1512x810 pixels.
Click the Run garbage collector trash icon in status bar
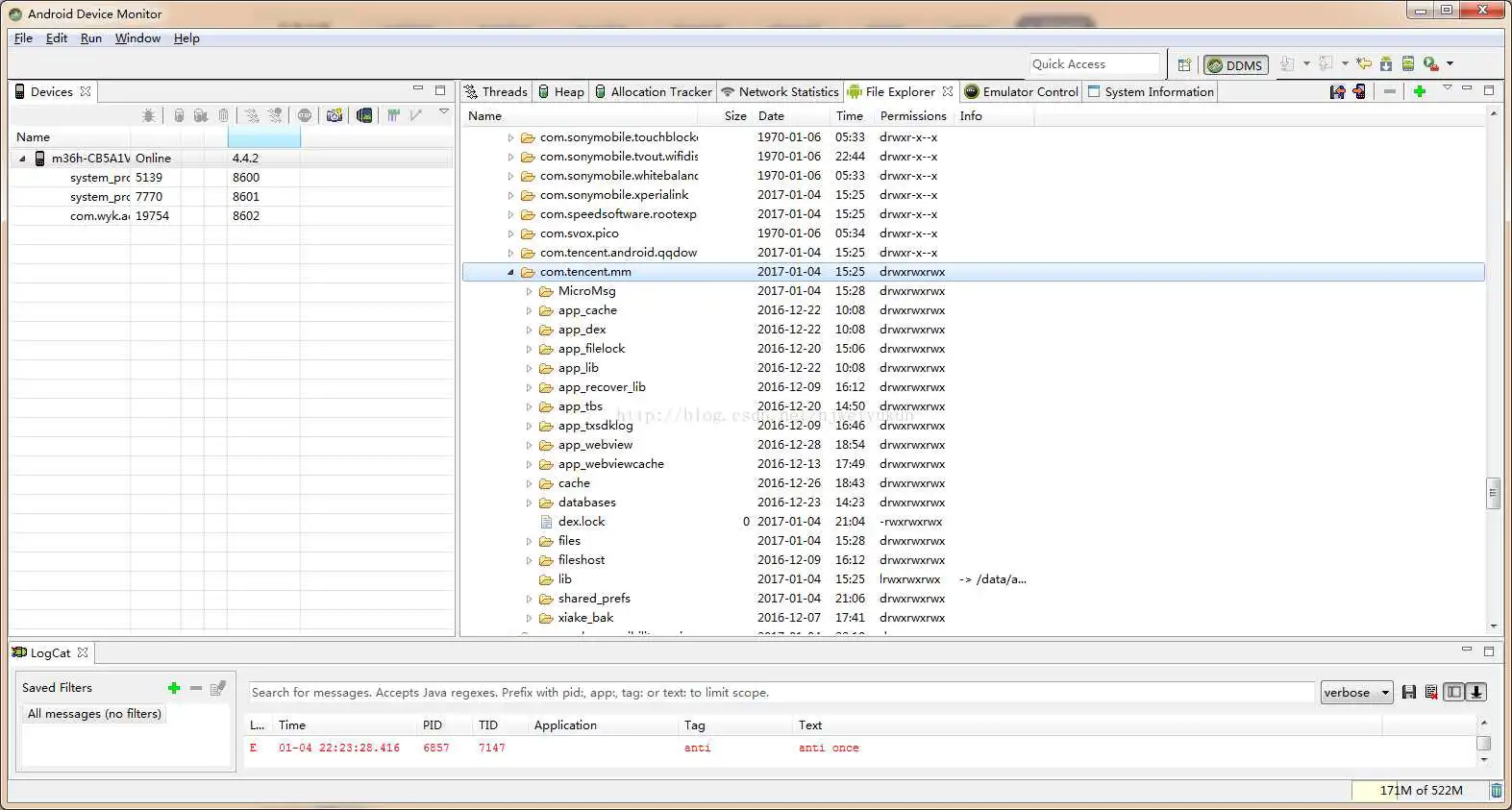click(1496, 790)
